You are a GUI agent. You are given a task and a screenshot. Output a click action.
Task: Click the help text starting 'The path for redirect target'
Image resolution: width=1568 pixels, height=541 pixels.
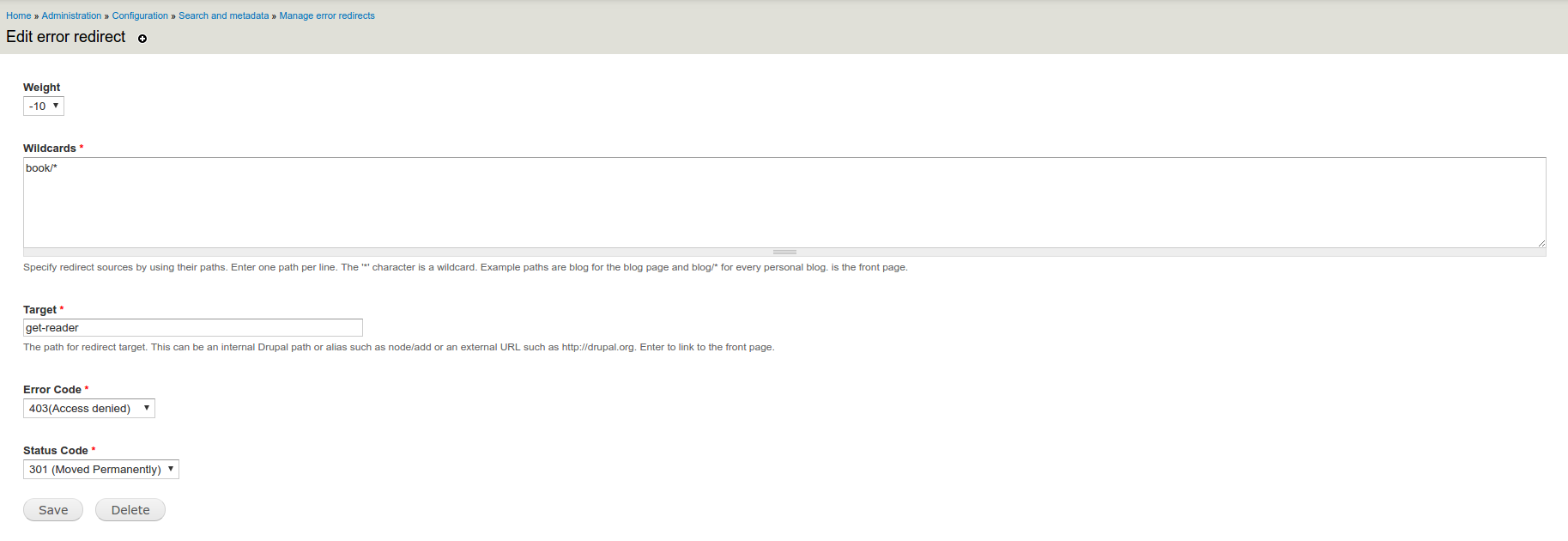(x=399, y=347)
